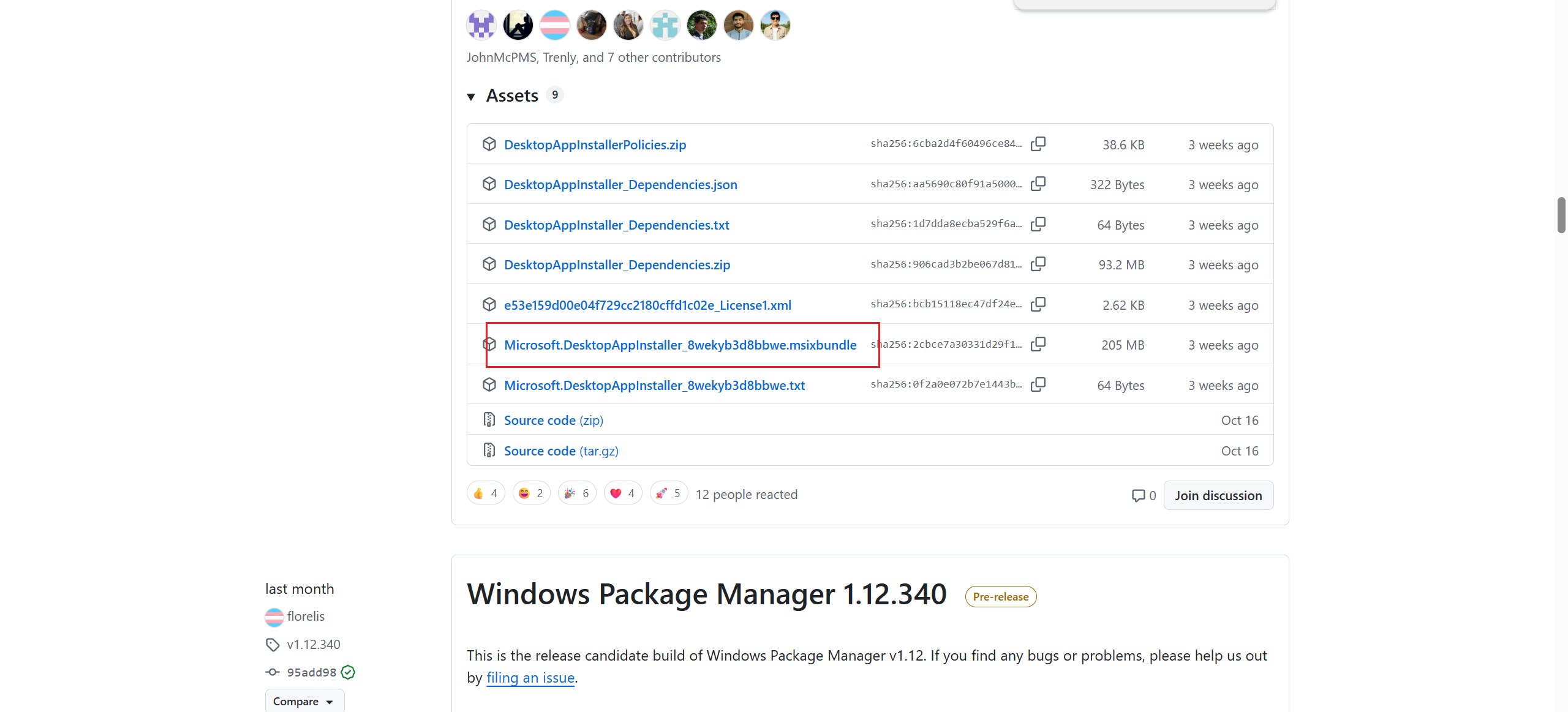The image size is (1568, 712).
Task: Toggle thumbs up reaction
Action: 486,493
